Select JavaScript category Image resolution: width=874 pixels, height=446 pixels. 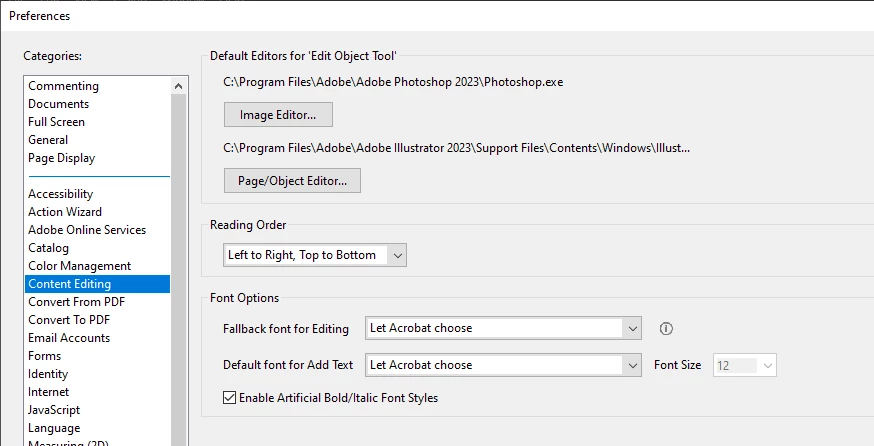(x=54, y=410)
